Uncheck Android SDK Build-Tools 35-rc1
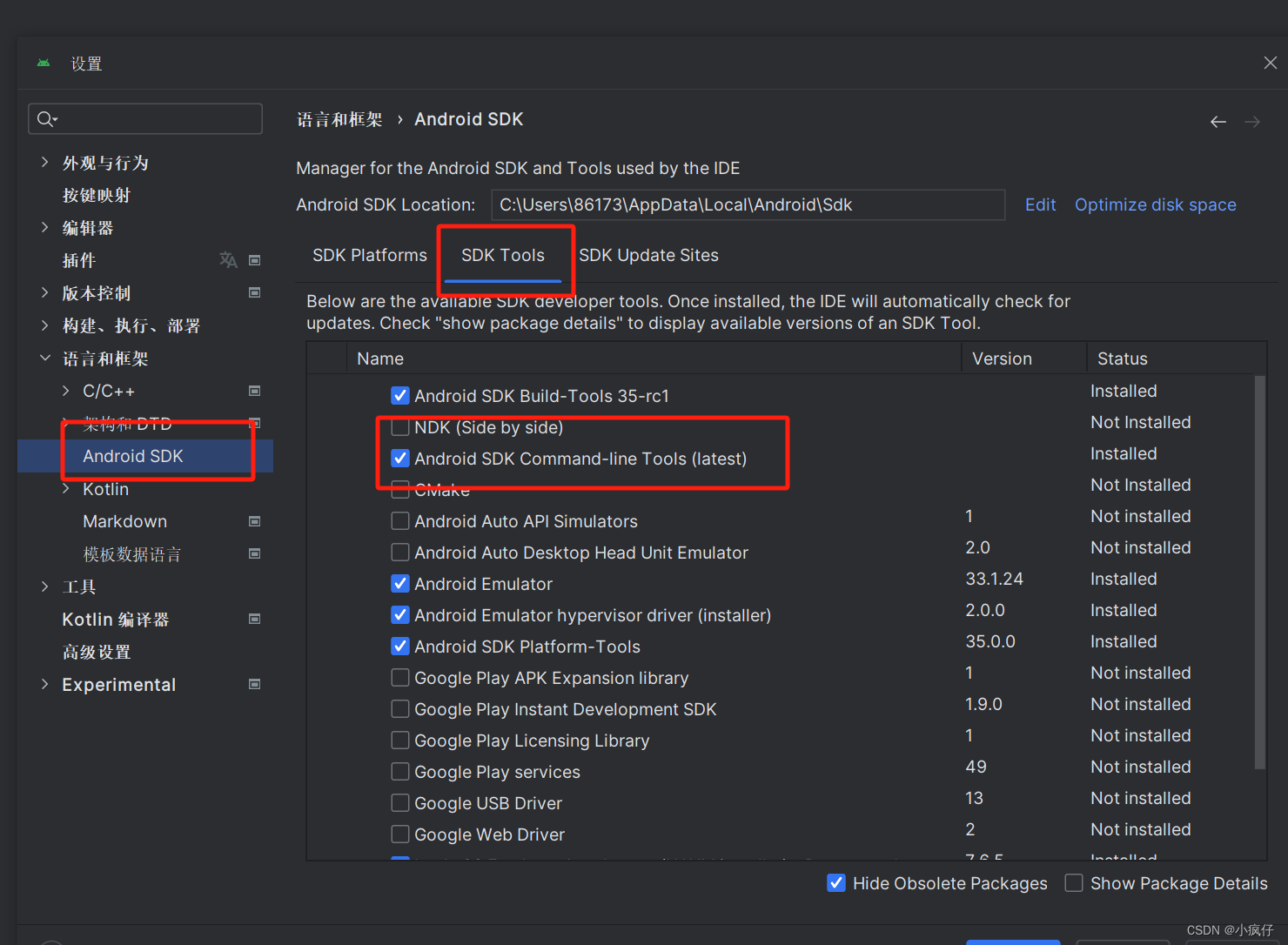The height and width of the screenshot is (945, 1288). click(x=400, y=396)
